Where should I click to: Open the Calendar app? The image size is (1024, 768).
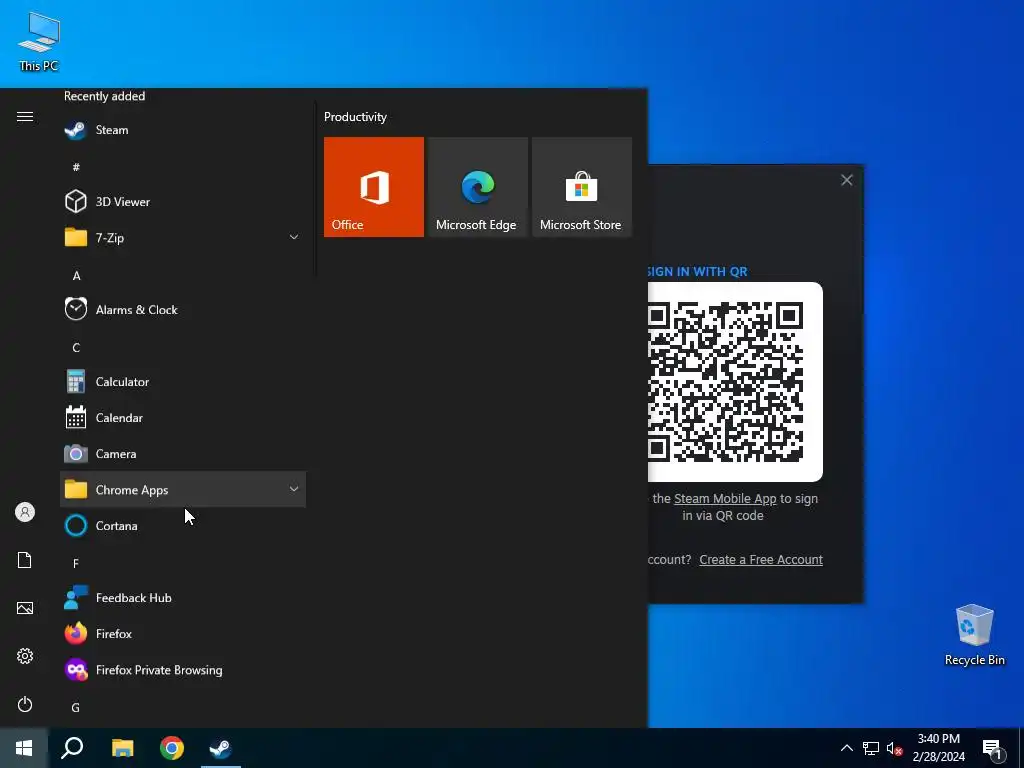pos(183,418)
